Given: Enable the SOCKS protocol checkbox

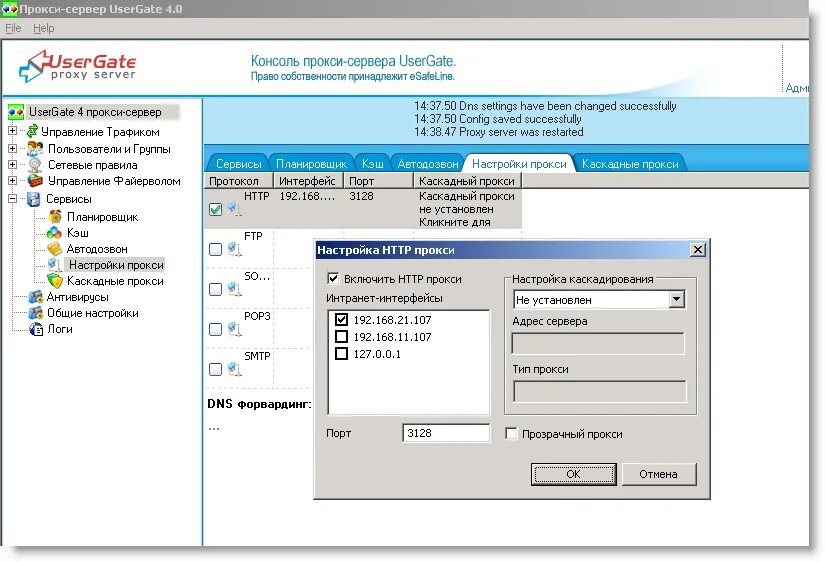Looking at the screenshot, I should 215,289.
